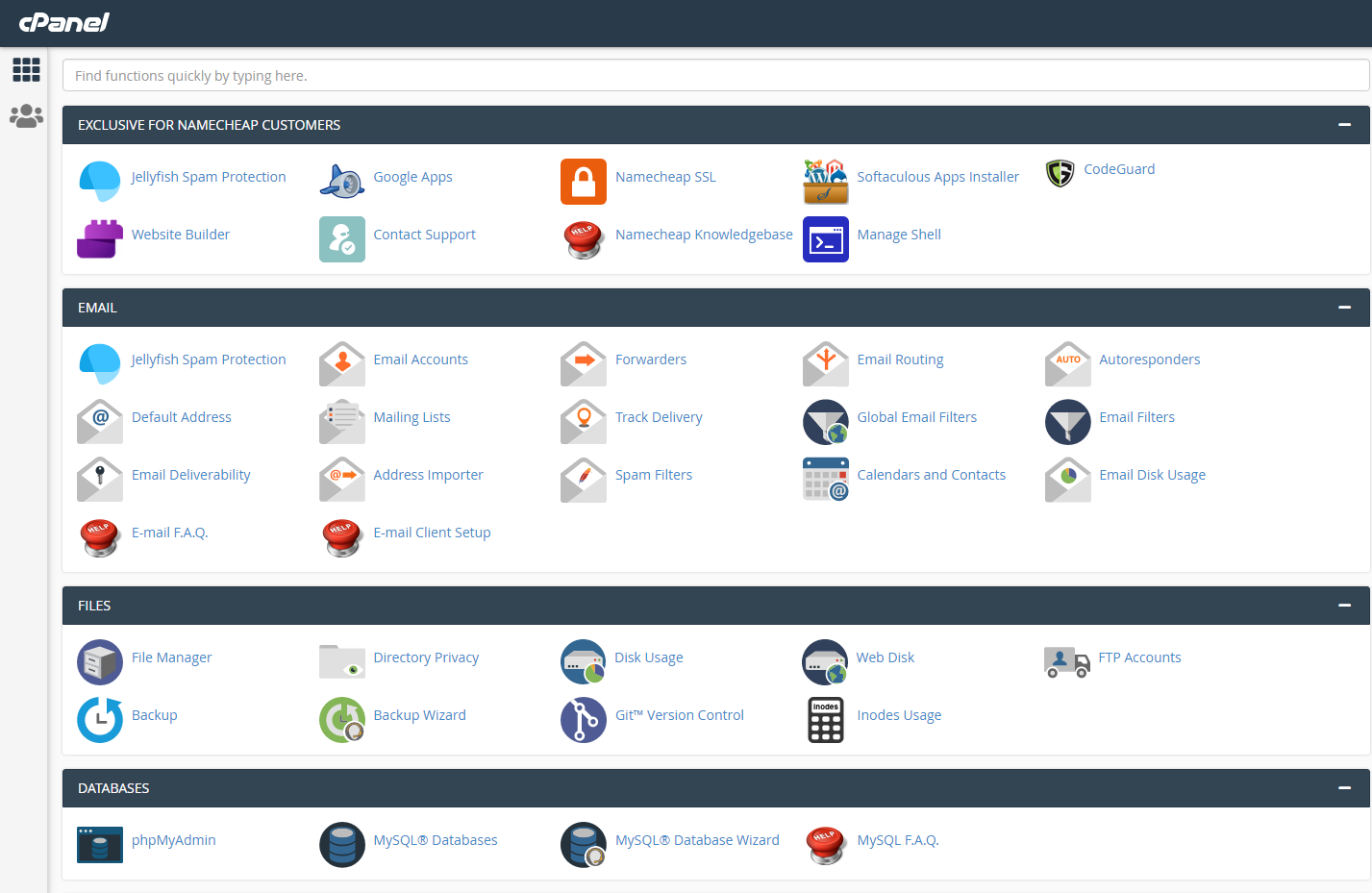Open the Email Routing icon
Image resolution: width=1372 pixels, height=893 pixels.
coord(826,364)
